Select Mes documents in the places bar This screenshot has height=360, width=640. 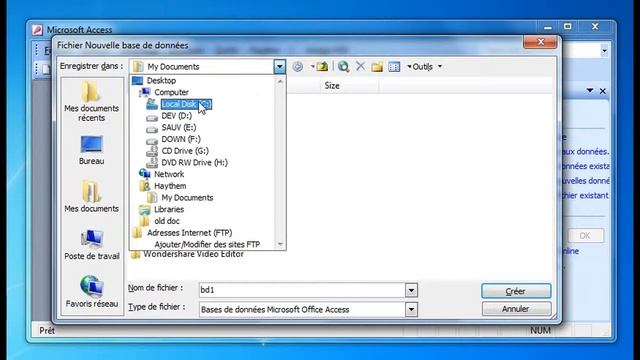pyautogui.click(x=91, y=197)
